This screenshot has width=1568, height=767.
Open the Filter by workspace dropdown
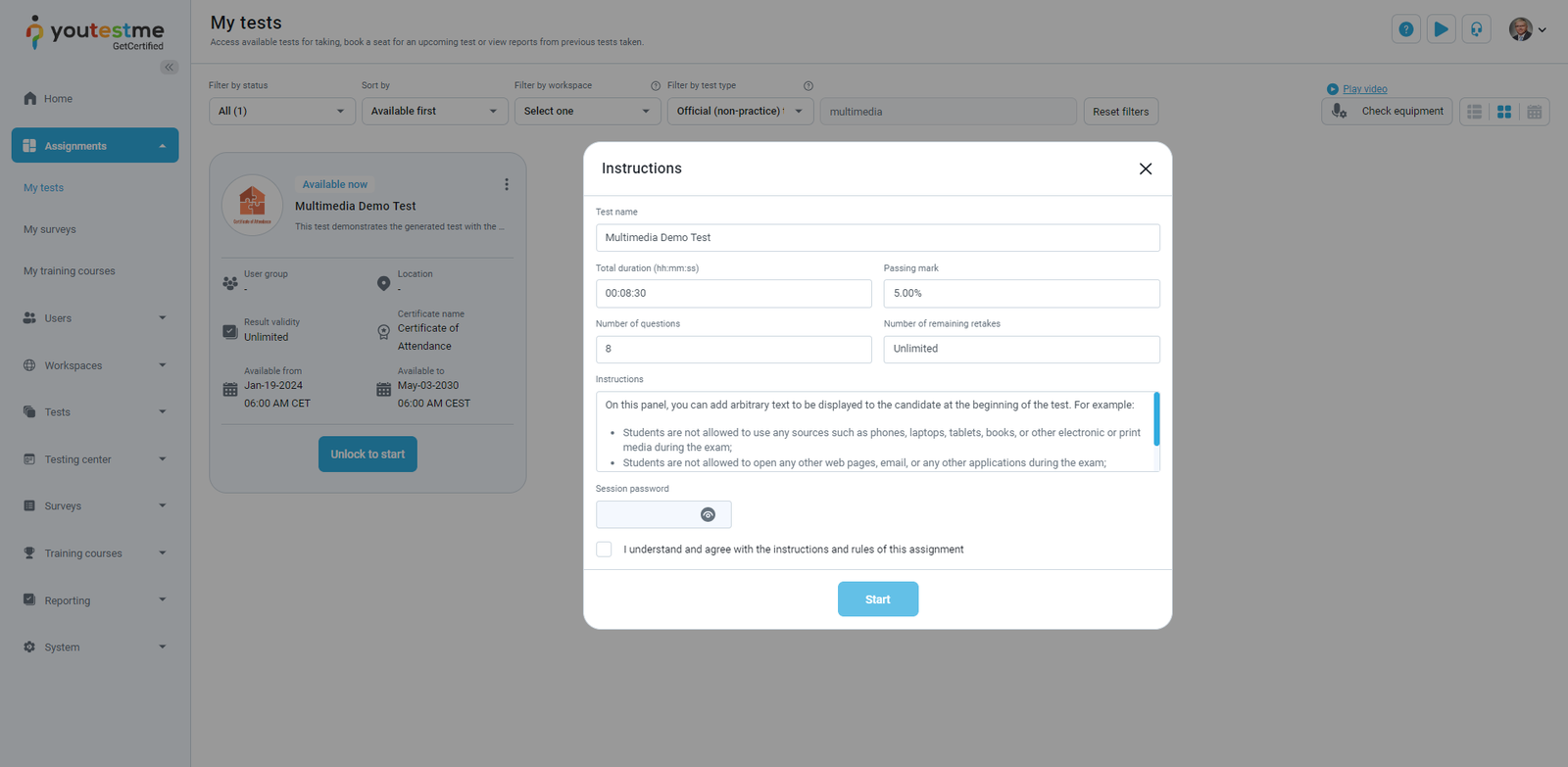(587, 112)
